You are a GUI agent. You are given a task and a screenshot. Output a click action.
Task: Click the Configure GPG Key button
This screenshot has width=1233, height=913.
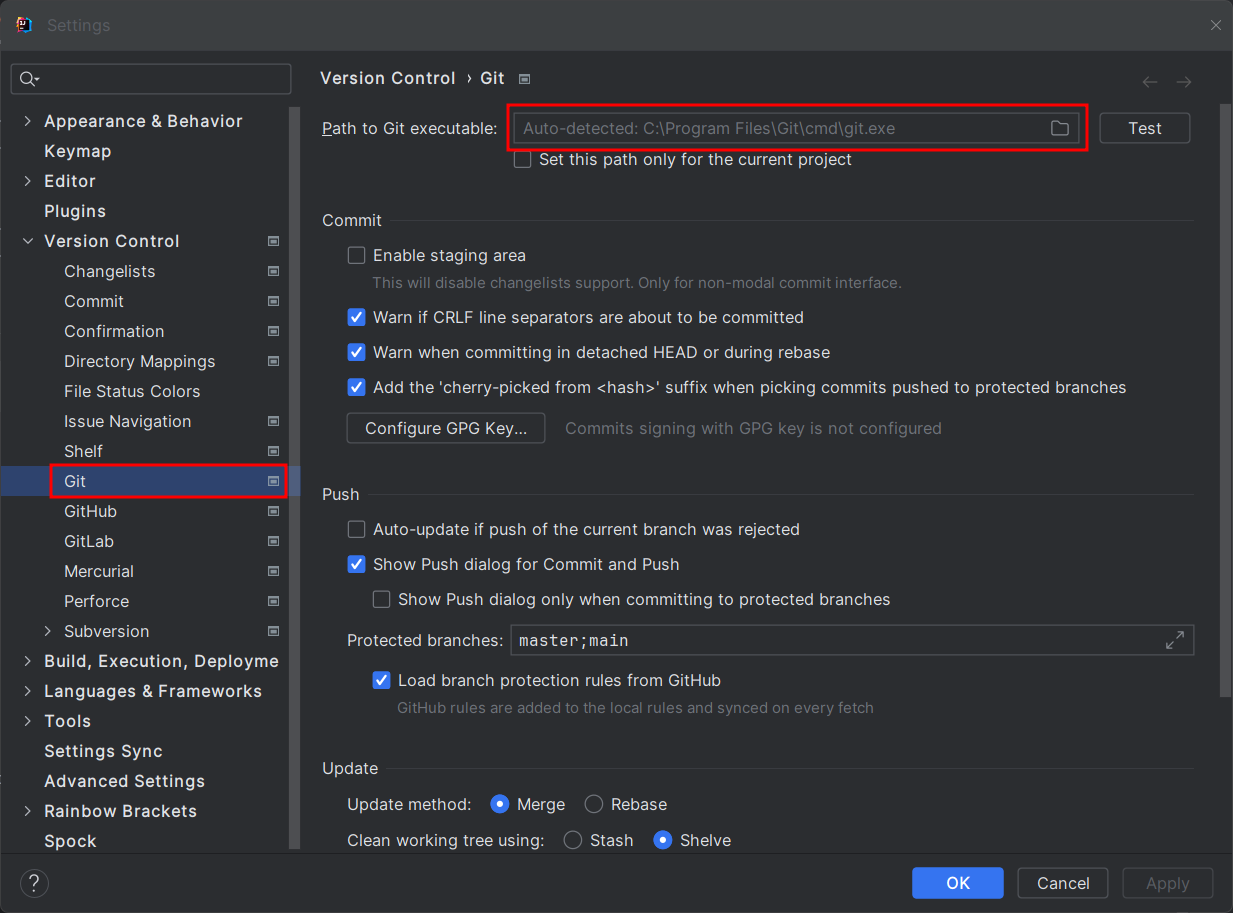pos(446,428)
